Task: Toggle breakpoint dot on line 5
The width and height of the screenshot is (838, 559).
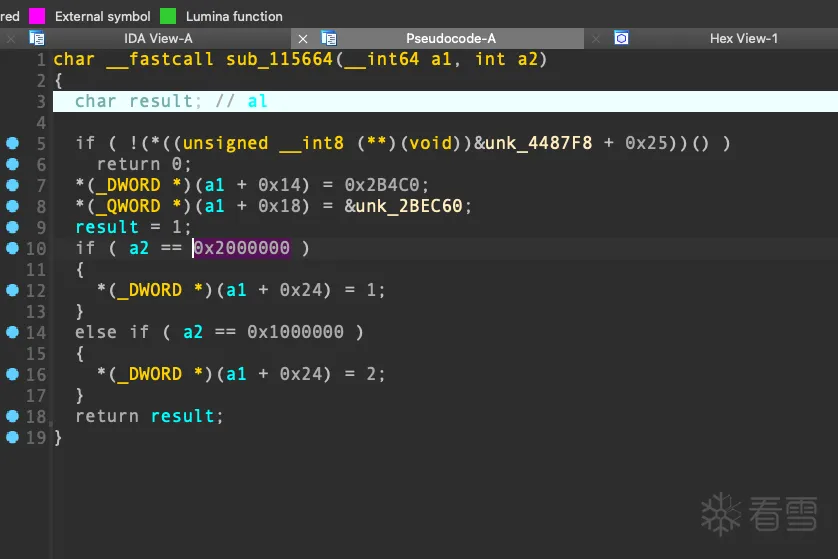Action: [12, 143]
